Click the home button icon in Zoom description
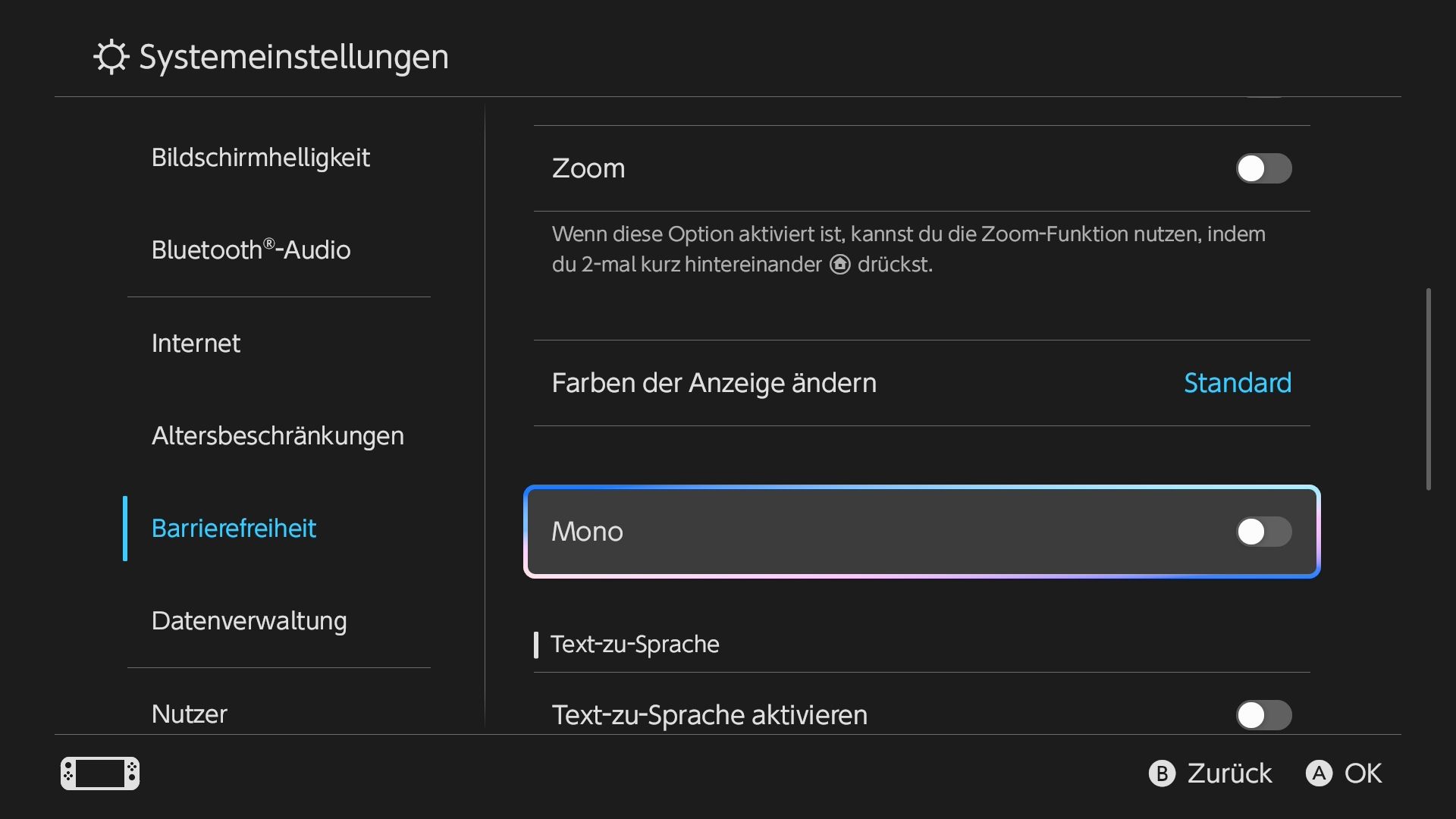The width and height of the screenshot is (1456, 819). point(839,265)
